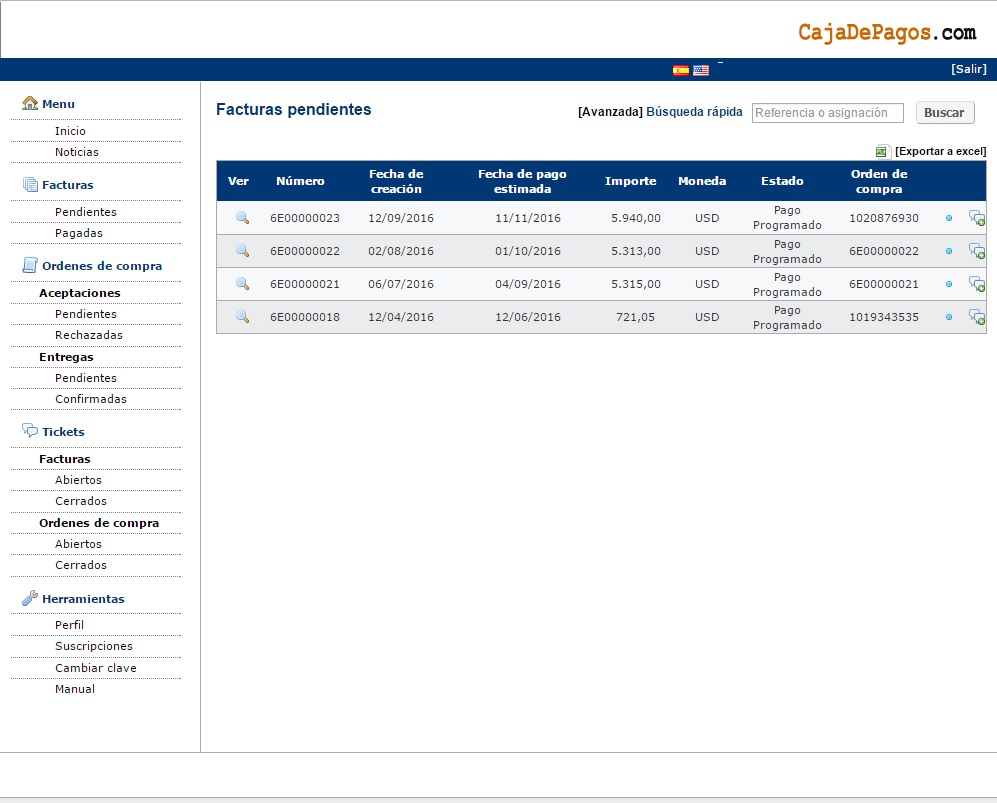Click the Importe column header
997x803 pixels.
(x=631, y=181)
